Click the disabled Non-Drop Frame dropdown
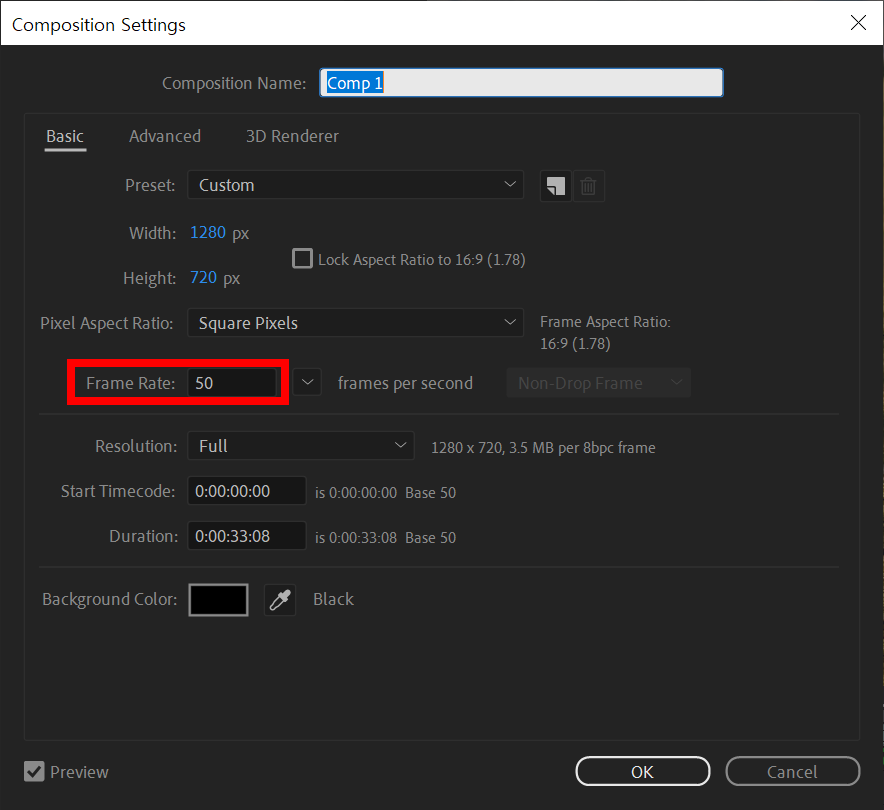Screen dimensions: 884x810 click(x=599, y=383)
